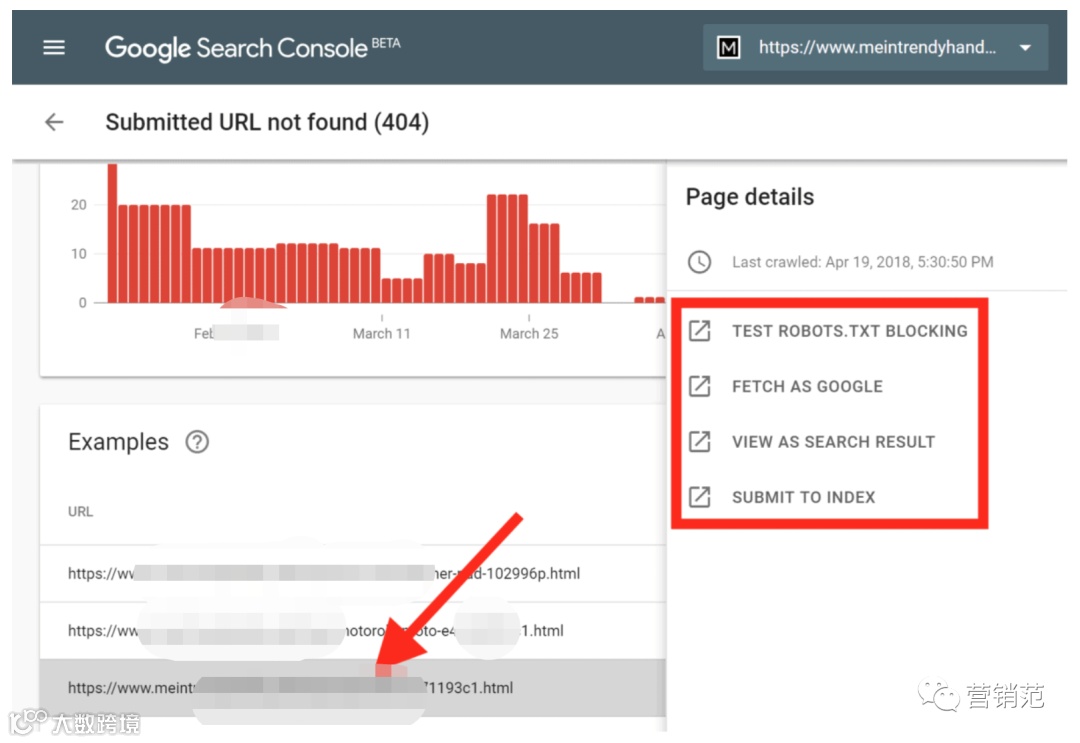This screenshot has height=743, width=1080.
Task: Select the meintrendyhand property URL
Action: pos(877,47)
